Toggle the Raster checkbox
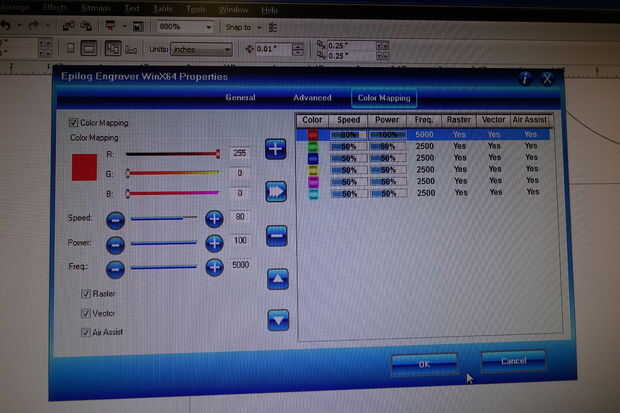This screenshot has width=620, height=413. 86,294
